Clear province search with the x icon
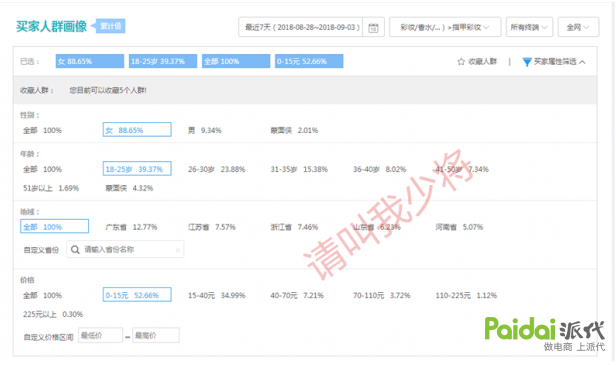This screenshot has height=365, width=616. coord(178,250)
